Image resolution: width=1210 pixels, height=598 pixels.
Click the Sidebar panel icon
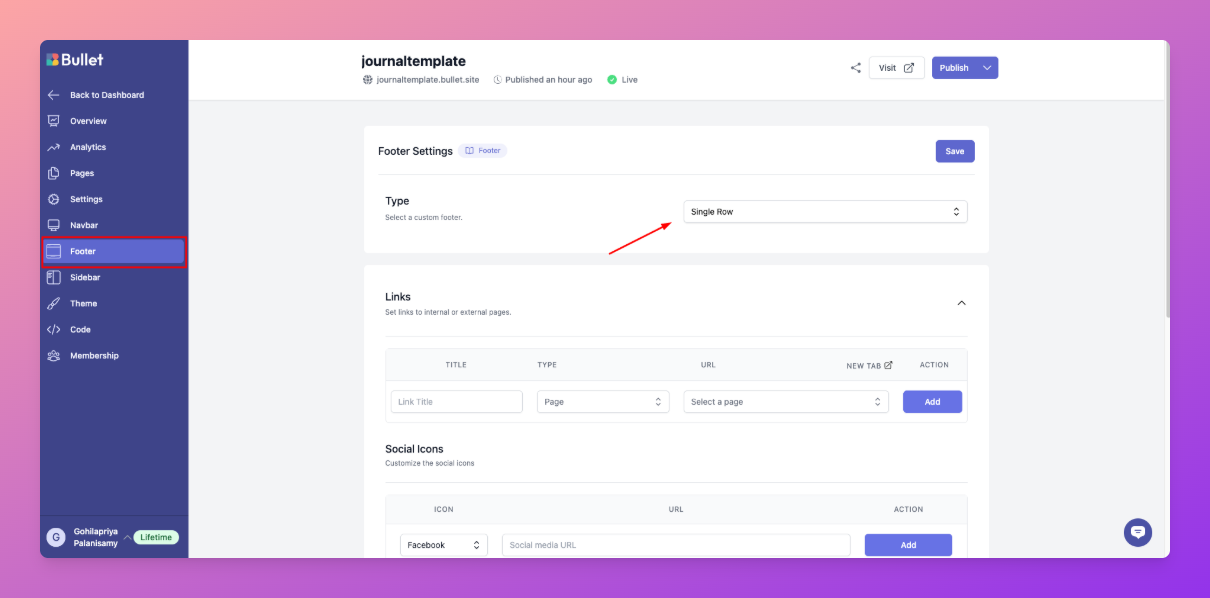(54, 277)
